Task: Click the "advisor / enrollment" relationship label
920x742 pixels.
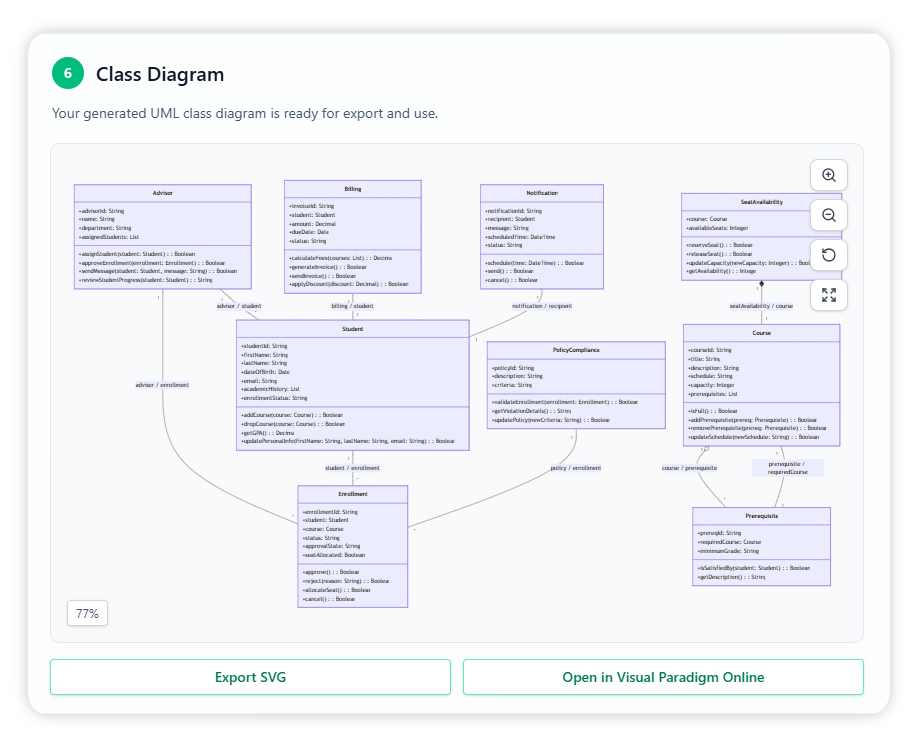Action: pos(162,384)
